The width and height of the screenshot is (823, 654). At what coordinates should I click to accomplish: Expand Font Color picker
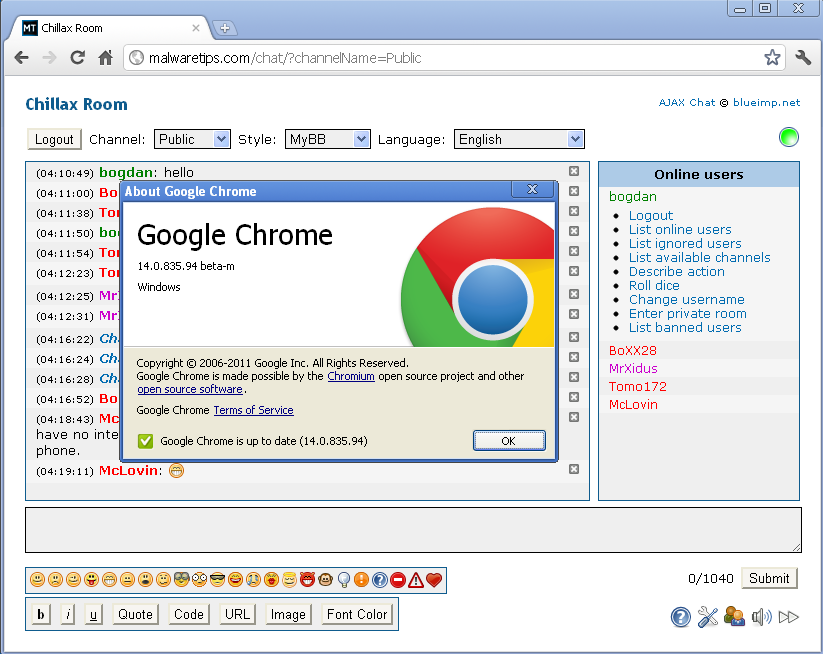click(x=357, y=614)
